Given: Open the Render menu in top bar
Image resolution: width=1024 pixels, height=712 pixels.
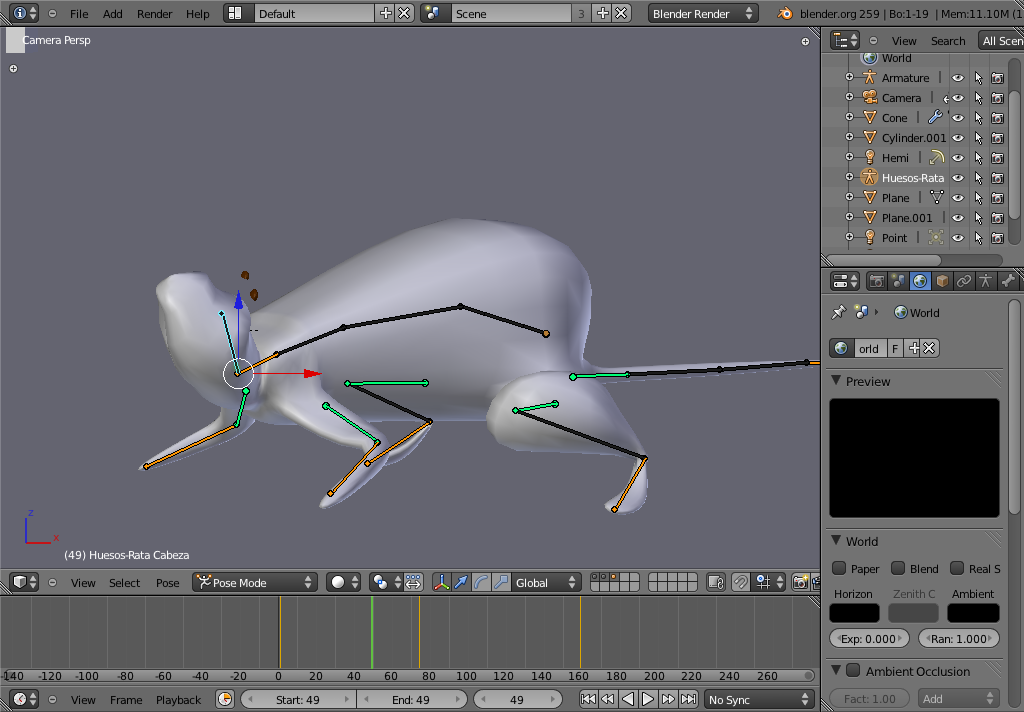Looking at the screenshot, I should tap(154, 14).
